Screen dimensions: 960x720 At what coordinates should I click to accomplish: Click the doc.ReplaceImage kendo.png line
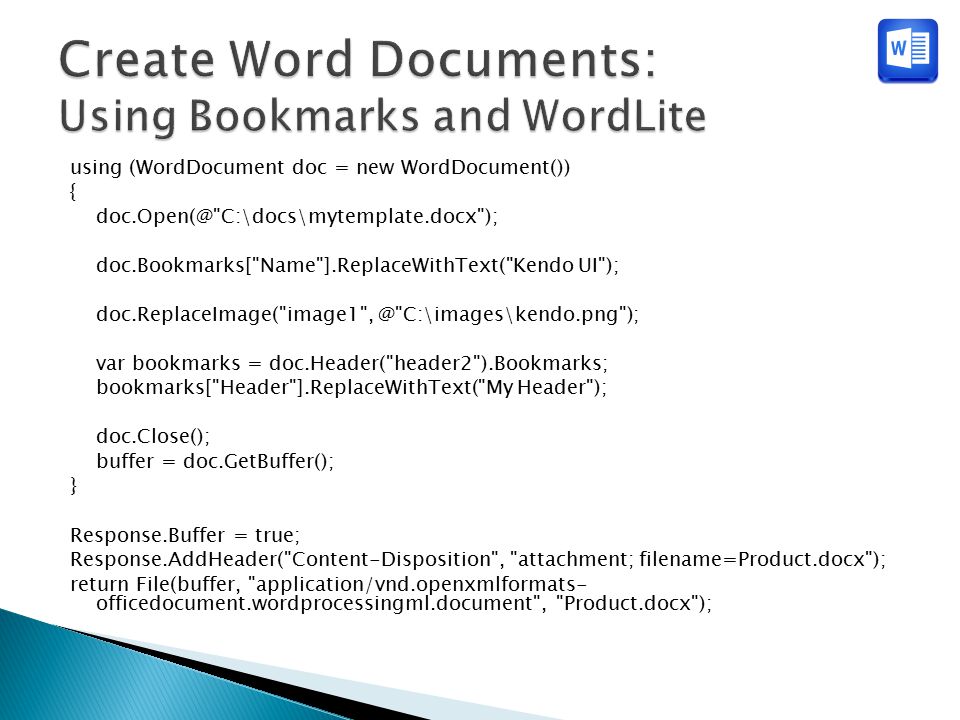(x=367, y=314)
